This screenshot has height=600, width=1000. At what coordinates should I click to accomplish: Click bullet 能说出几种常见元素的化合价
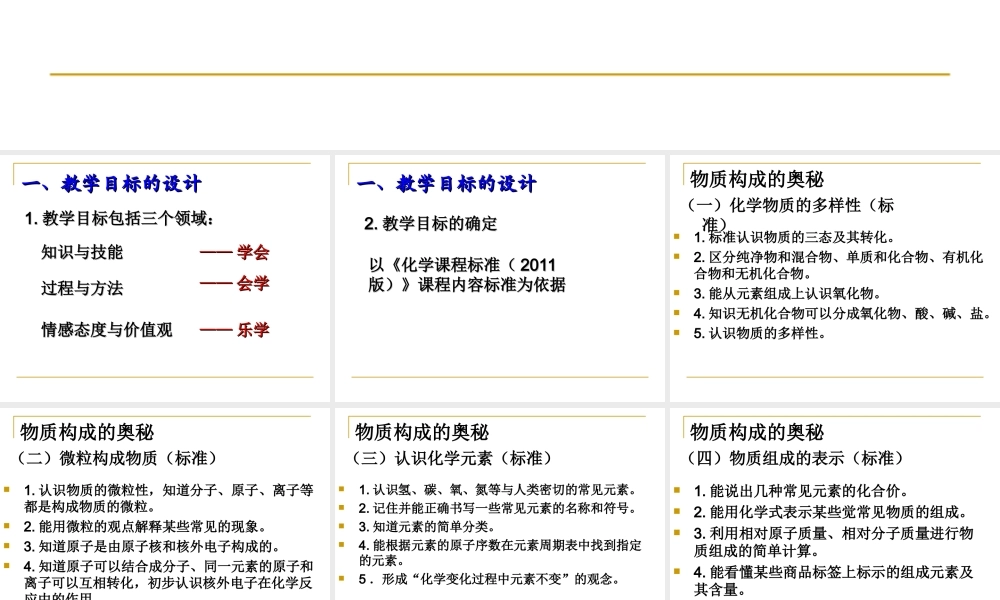point(801,491)
